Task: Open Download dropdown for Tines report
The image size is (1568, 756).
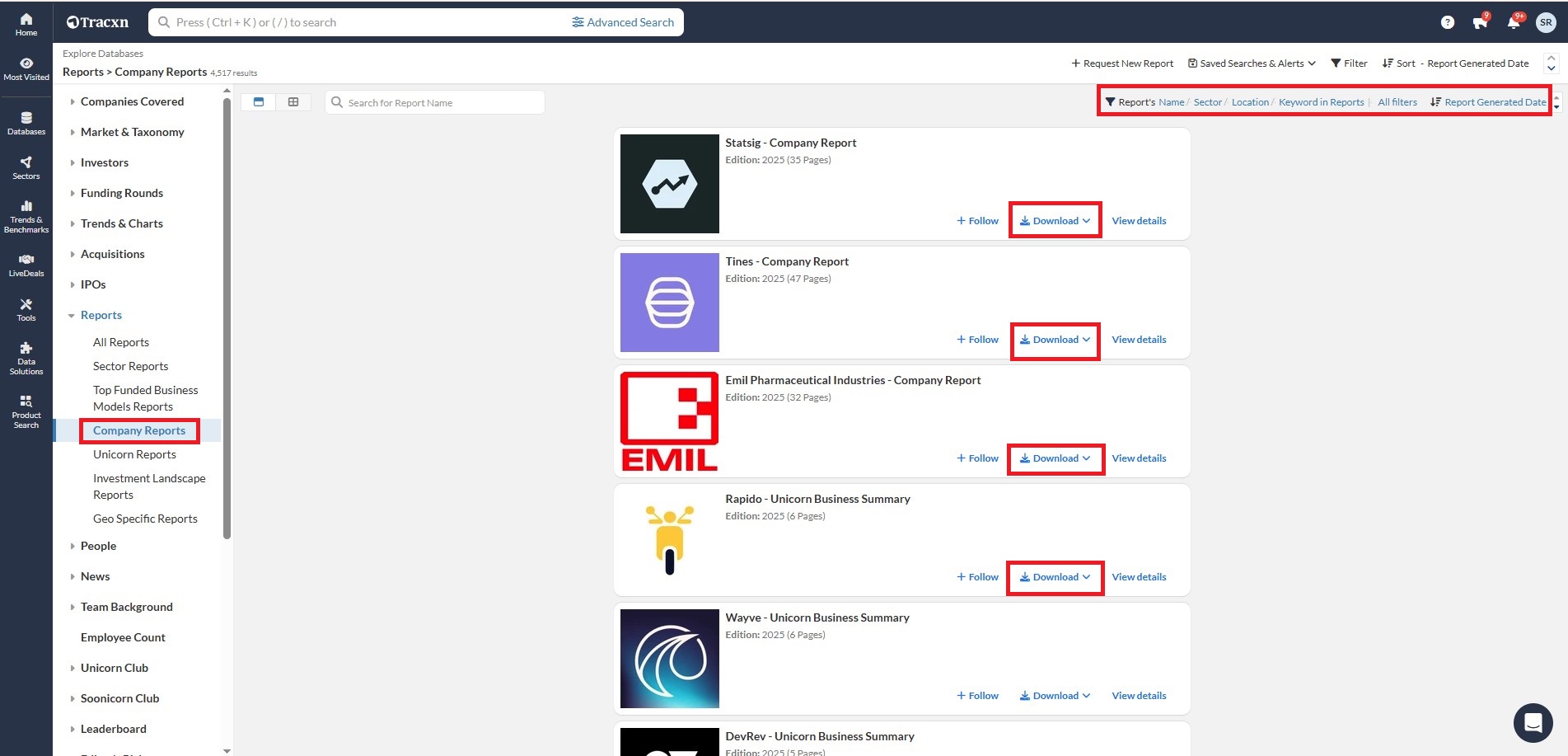Action: click(x=1055, y=340)
